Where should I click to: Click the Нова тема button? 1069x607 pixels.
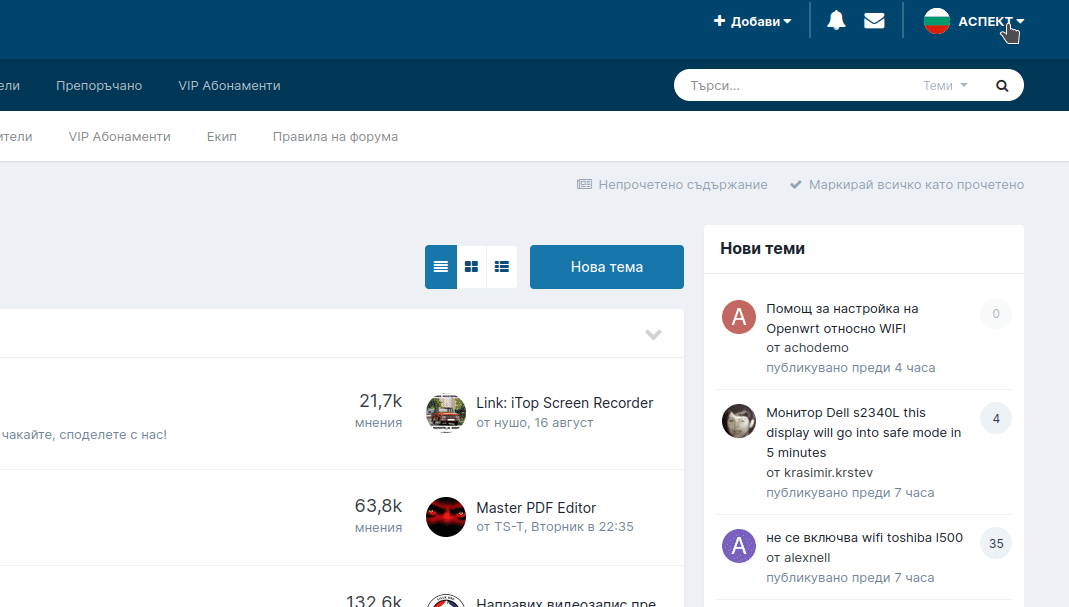607,267
